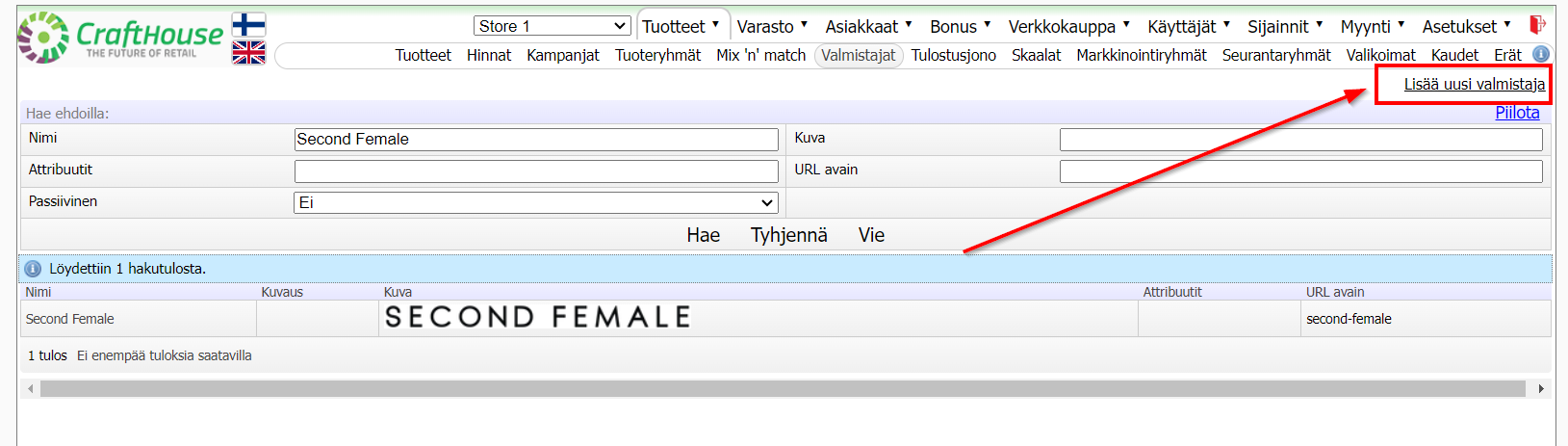Click the Piilota link
Viewport: 1568px width, 446px height.
[1517, 113]
